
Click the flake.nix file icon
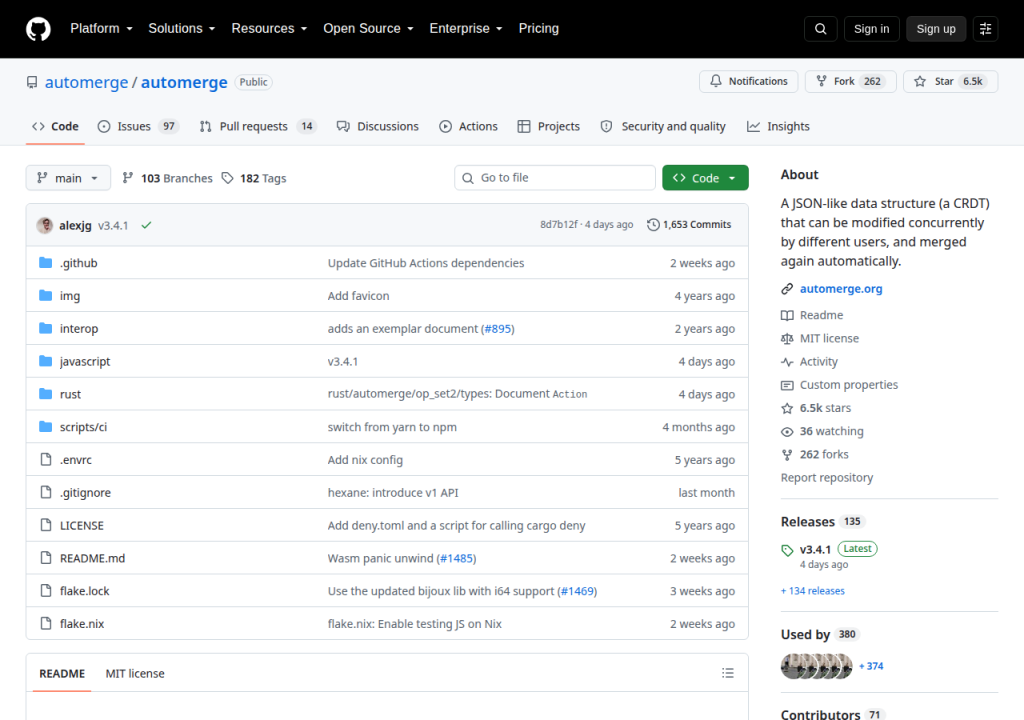coord(46,623)
